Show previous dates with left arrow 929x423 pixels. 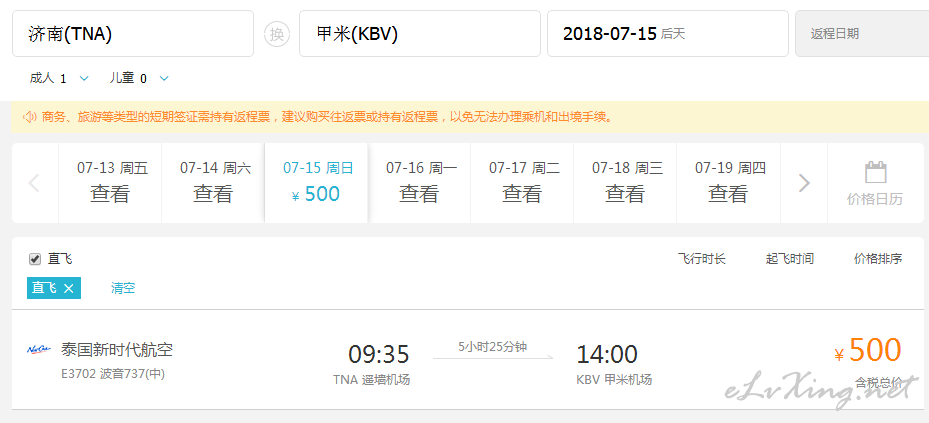35,183
